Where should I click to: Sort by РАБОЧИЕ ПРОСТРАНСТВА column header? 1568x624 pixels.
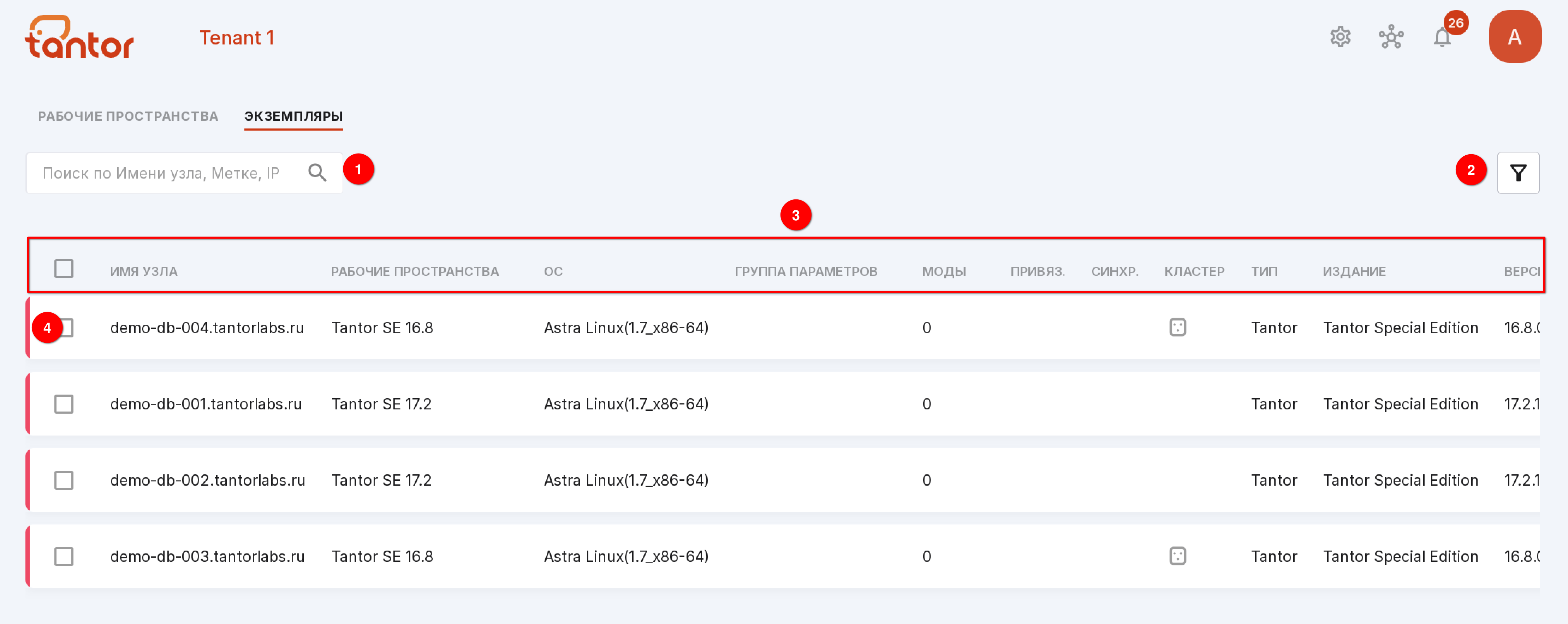tap(415, 271)
